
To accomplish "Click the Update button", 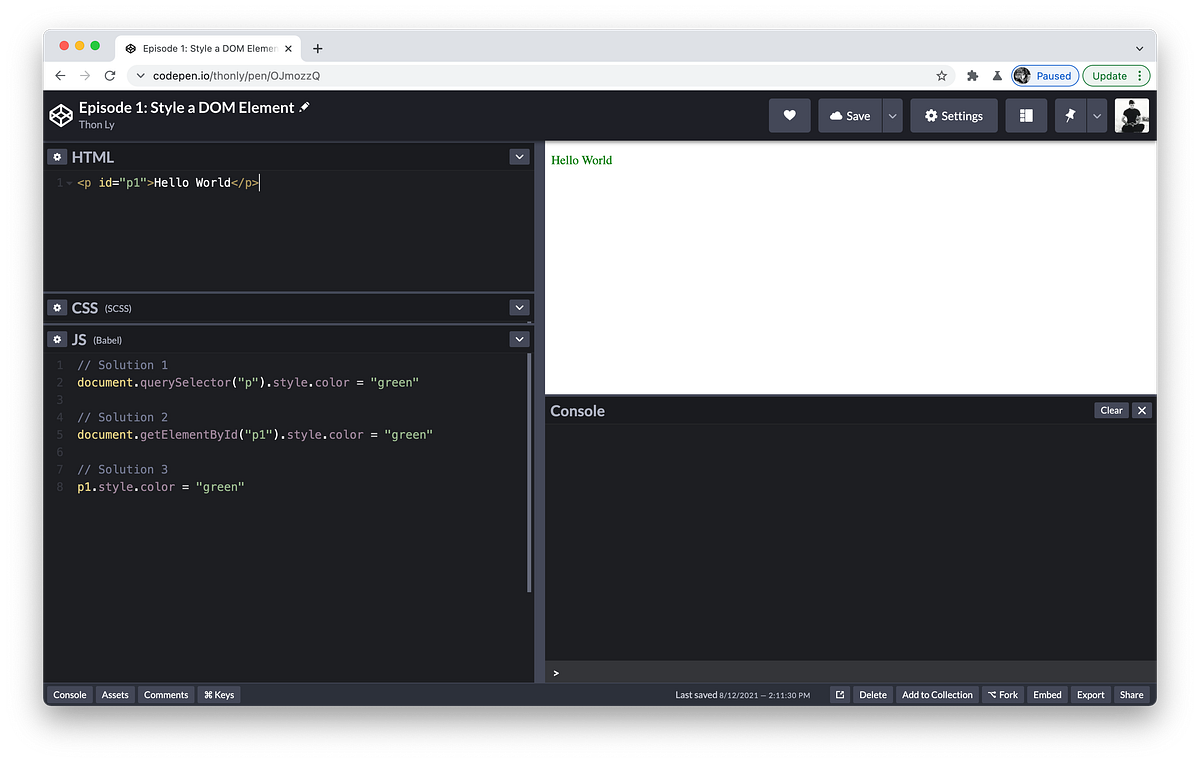I will pos(1110,75).
